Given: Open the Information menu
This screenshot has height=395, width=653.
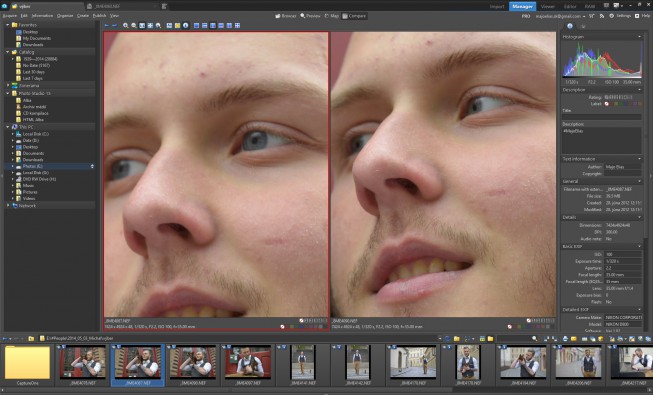Looking at the screenshot, I should (x=42, y=15).
